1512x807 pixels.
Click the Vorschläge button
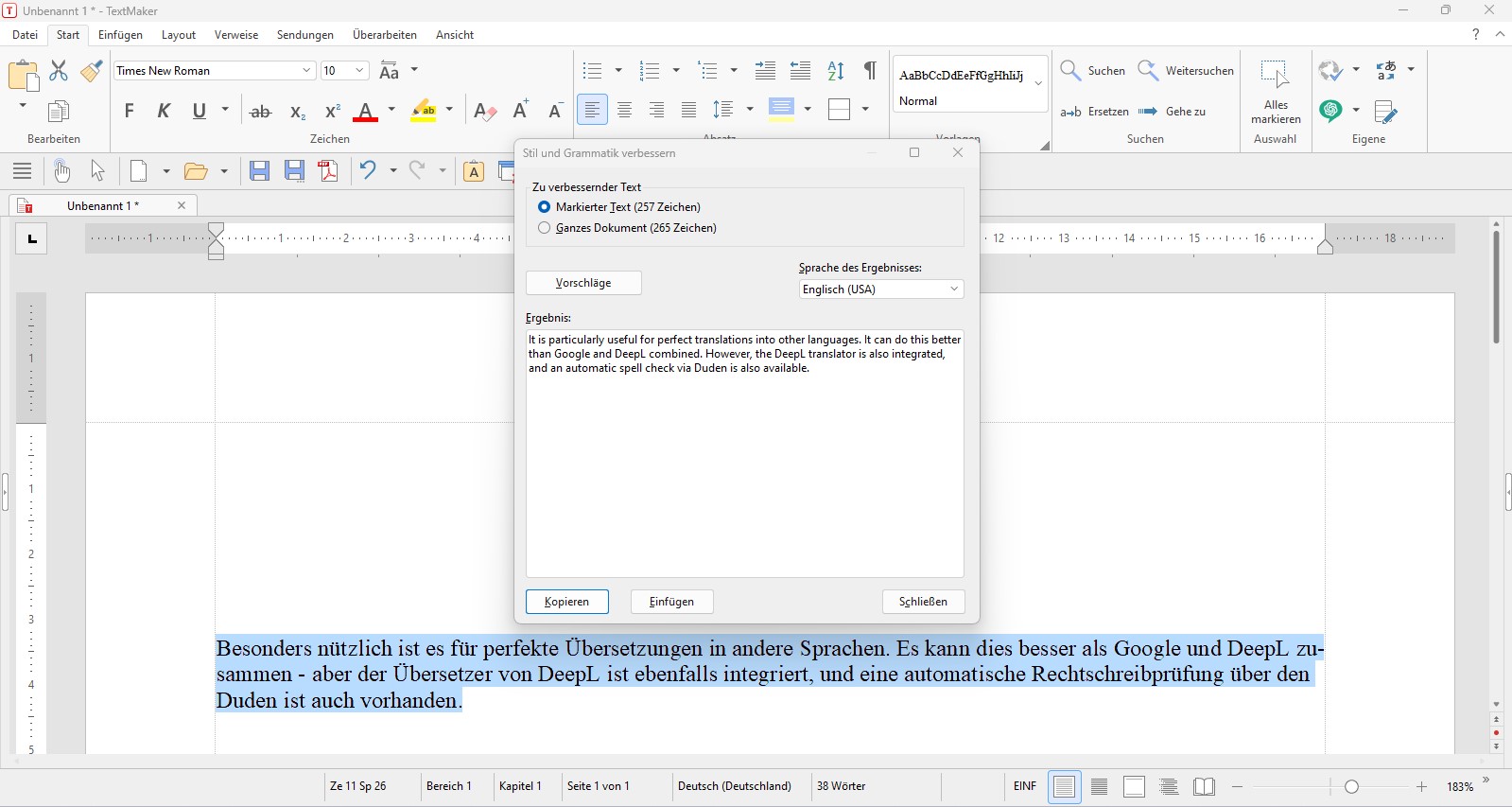pyautogui.click(x=583, y=283)
